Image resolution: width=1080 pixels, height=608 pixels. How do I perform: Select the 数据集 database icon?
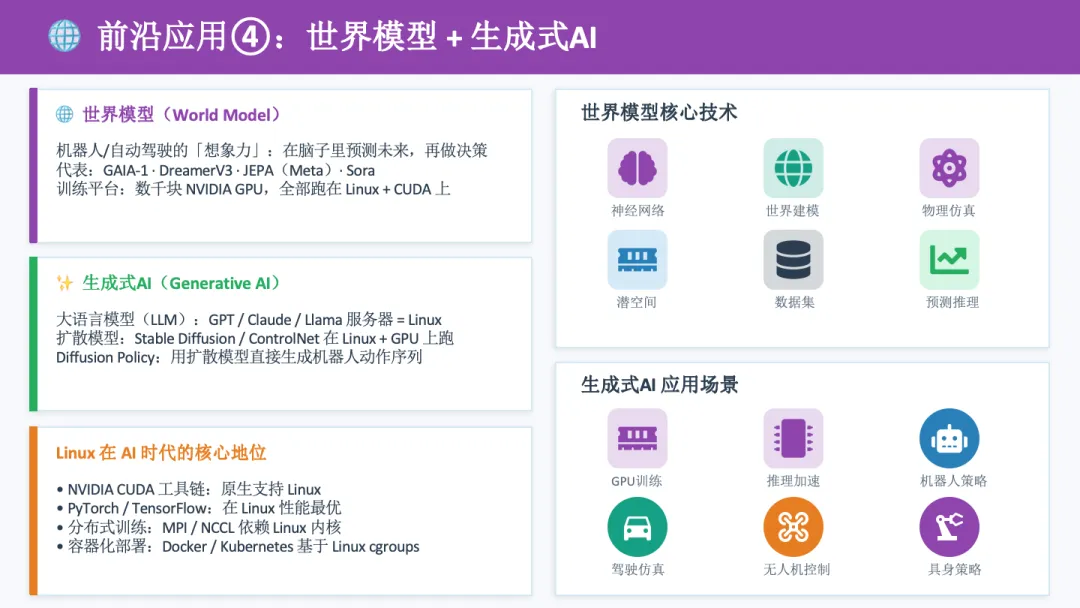tap(793, 260)
